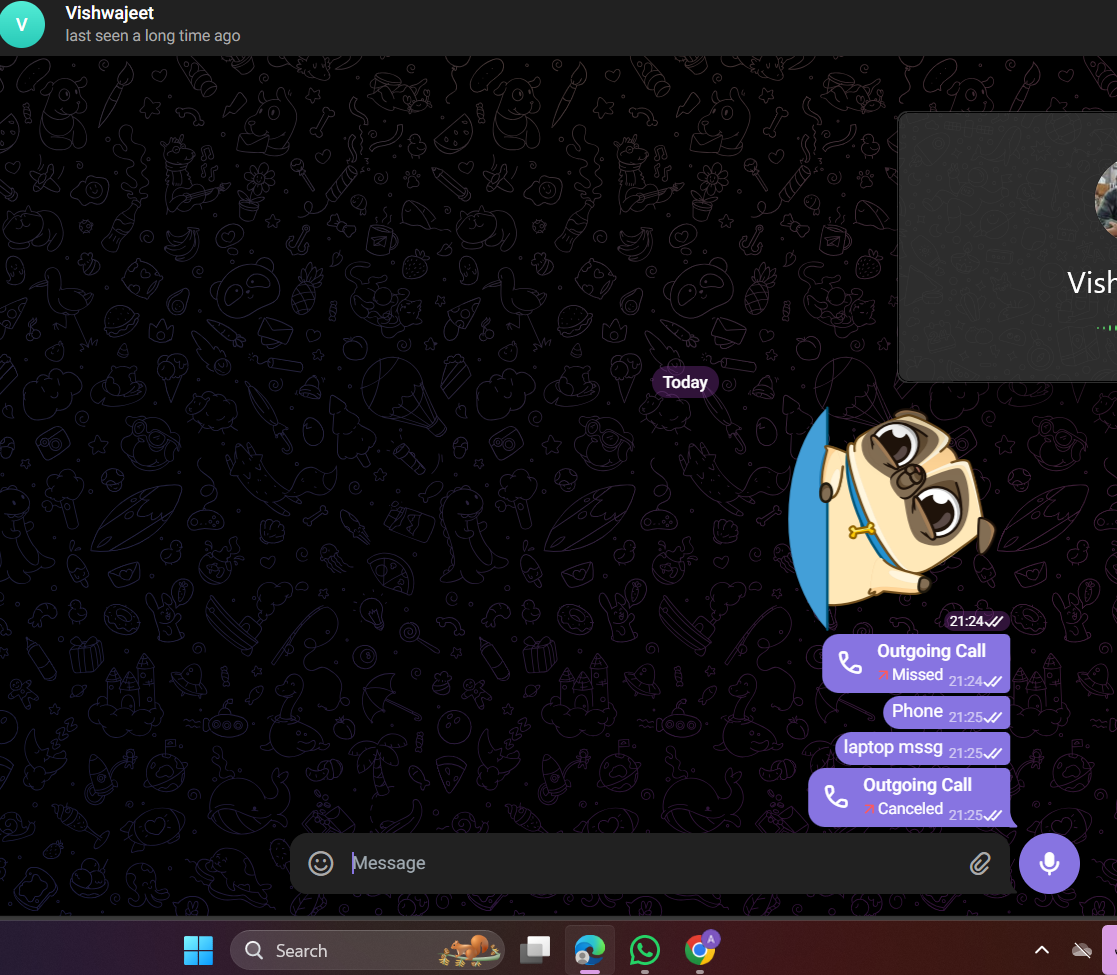The width and height of the screenshot is (1117, 975).
Task: Open the Windows Start menu
Action: click(x=198, y=951)
